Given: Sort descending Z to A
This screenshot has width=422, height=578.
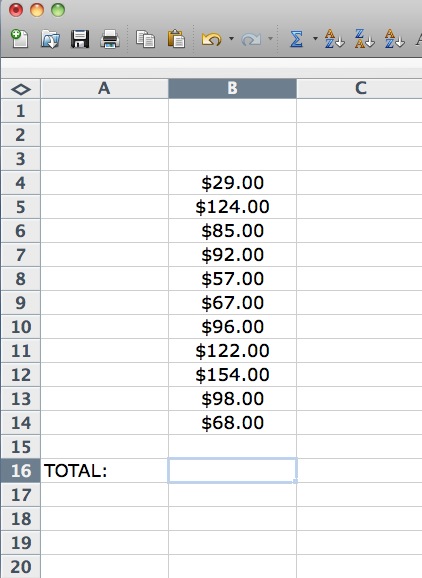Looking at the screenshot, I should 365,39.
